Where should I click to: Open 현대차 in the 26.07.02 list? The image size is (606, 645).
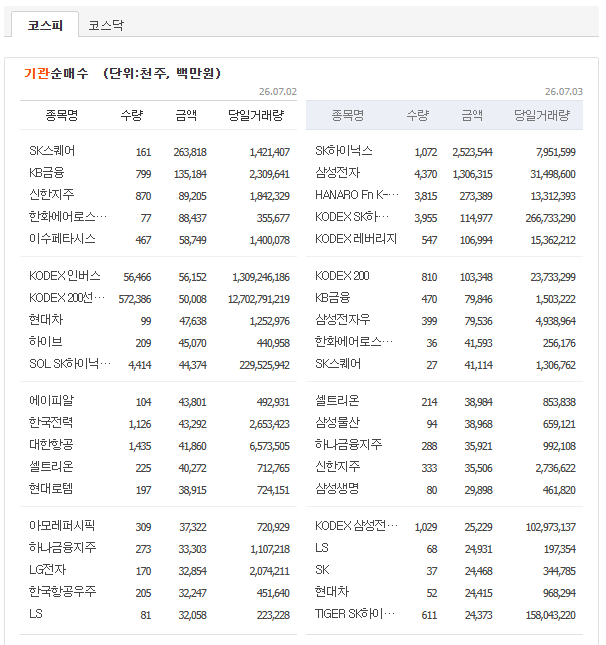[x=46, y=320]
